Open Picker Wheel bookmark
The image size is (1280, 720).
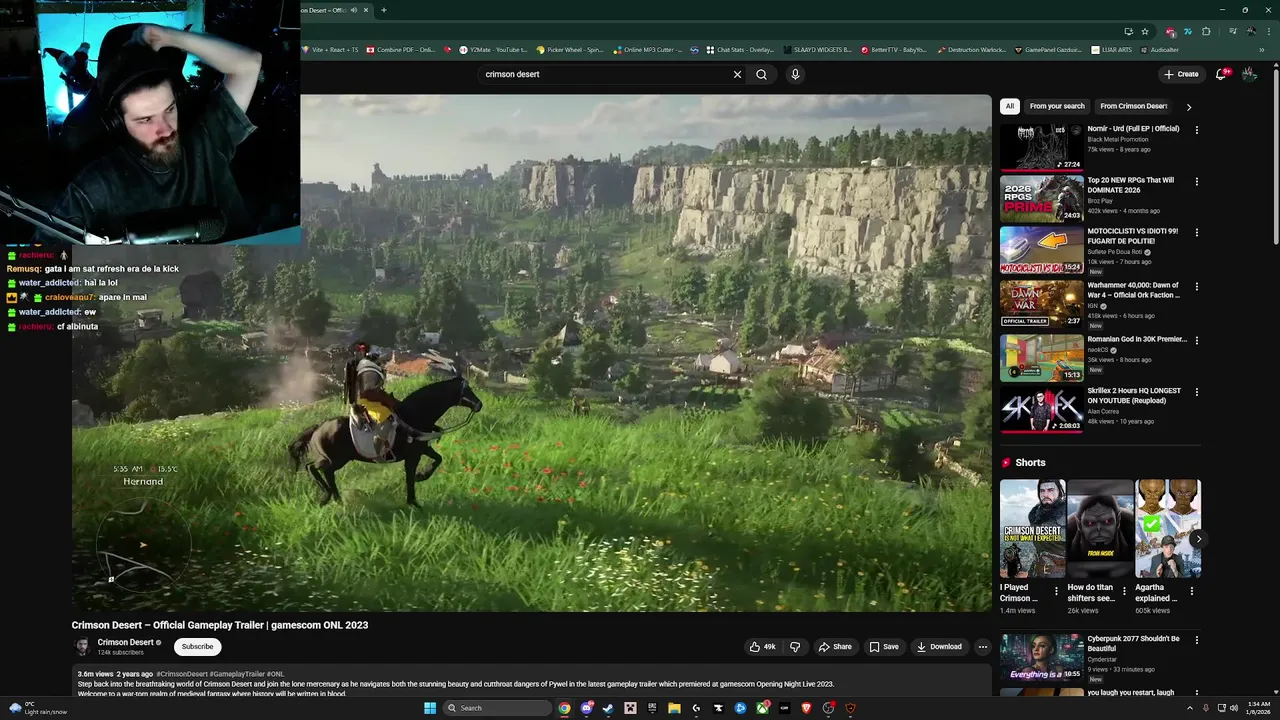[570, 49]
